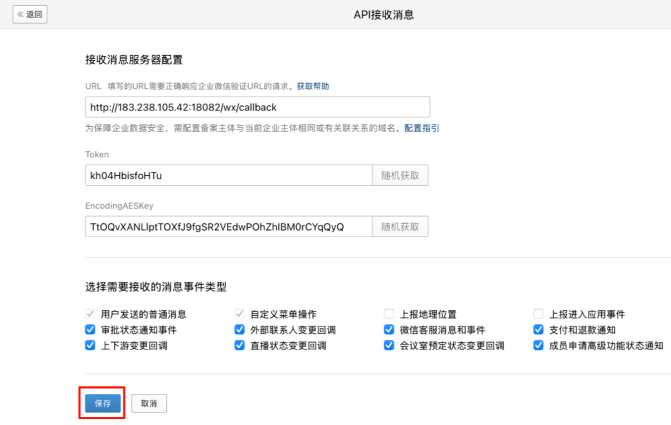Uncheck 审批状态通知事件 checkbox
Viewport: 671px width, 425px height.
pyautogui.click(x=90, y=329)
